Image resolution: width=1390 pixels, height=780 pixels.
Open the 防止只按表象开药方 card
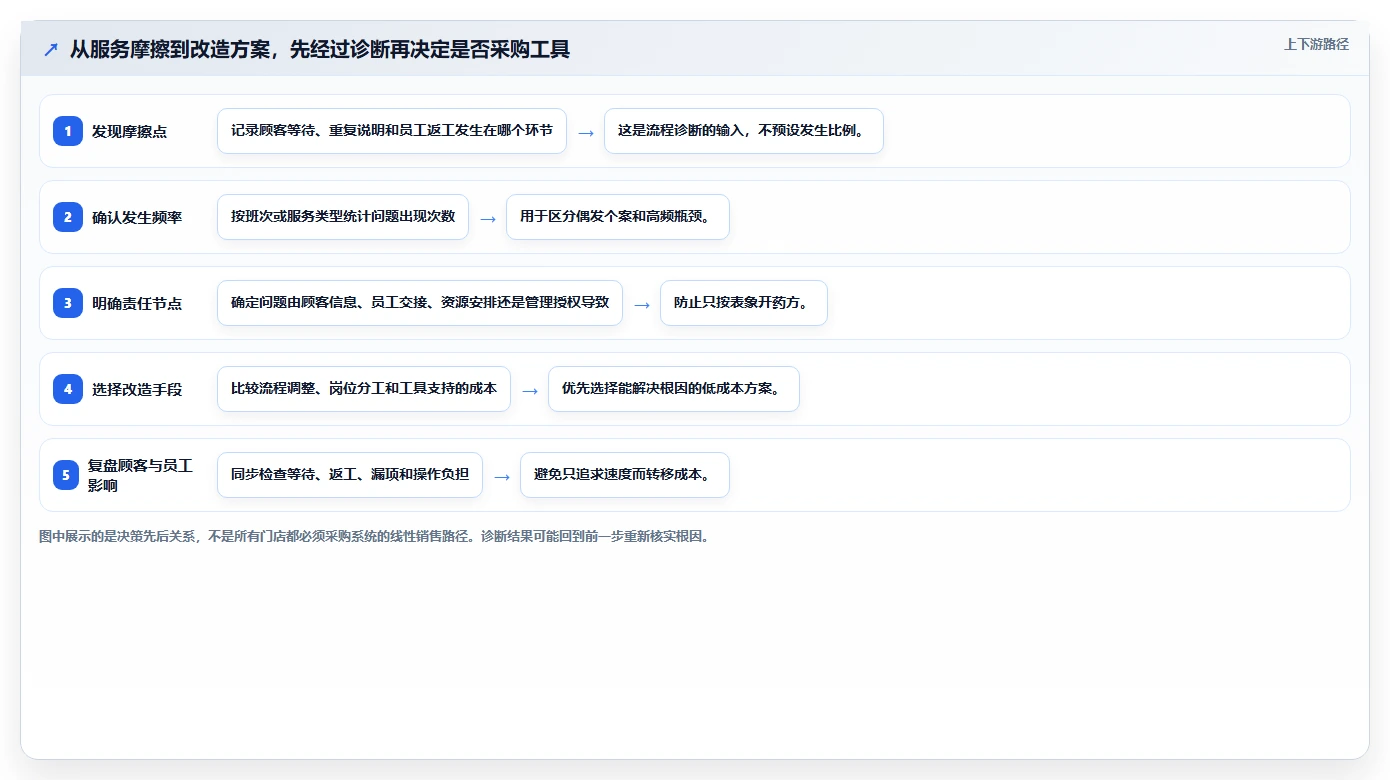pos(744,303)
